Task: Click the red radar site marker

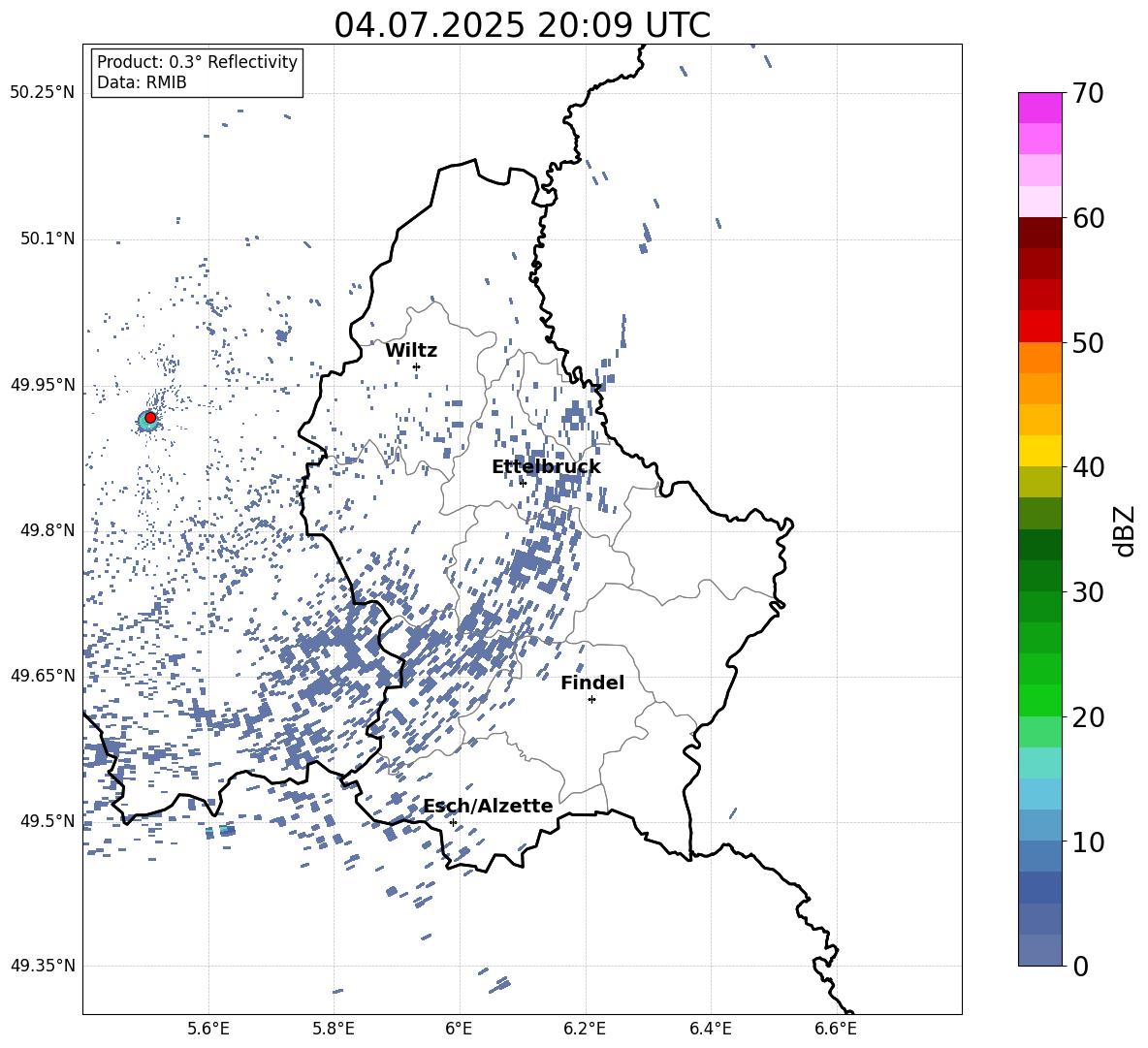Action: tap(150, 418)
